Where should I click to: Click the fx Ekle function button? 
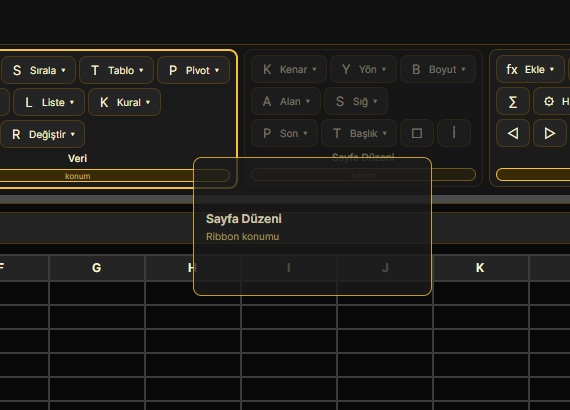[x=530, y=69]
